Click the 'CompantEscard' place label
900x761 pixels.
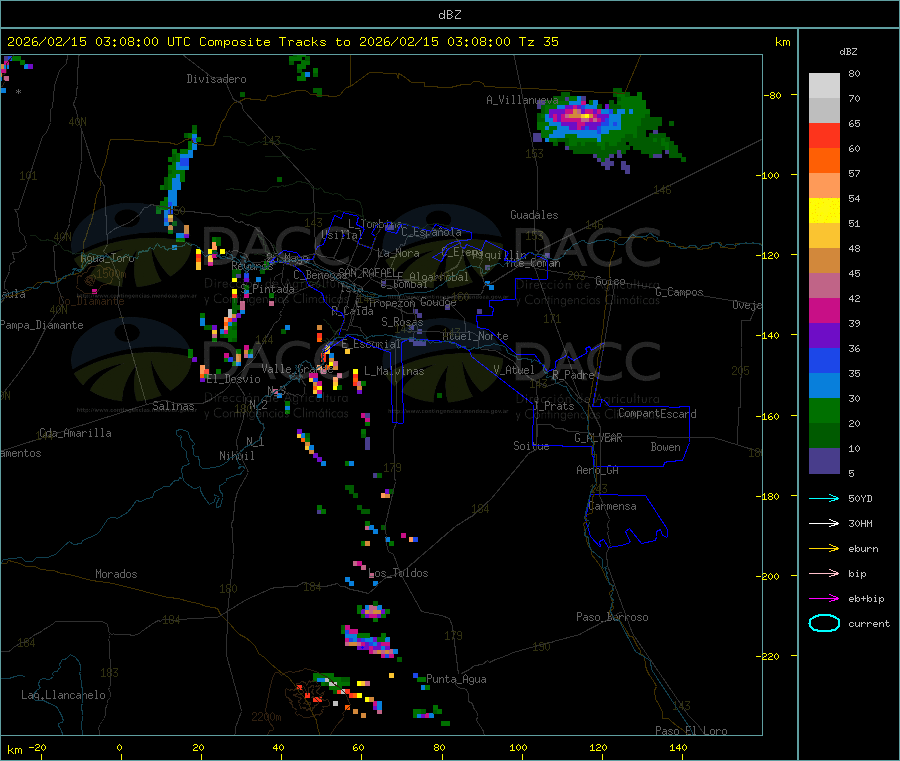pyautogui.click(x=657, y=413)
